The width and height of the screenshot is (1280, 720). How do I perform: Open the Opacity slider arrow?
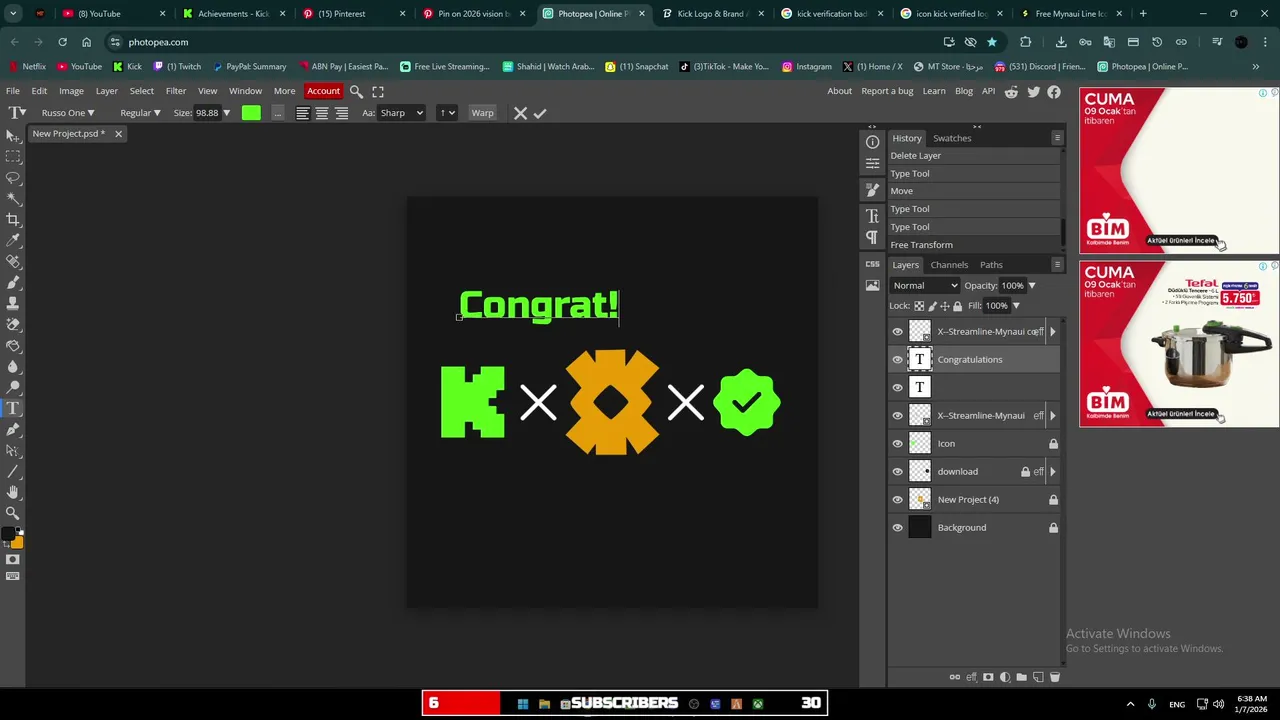pyautogui.click(x=1032, y=286)
